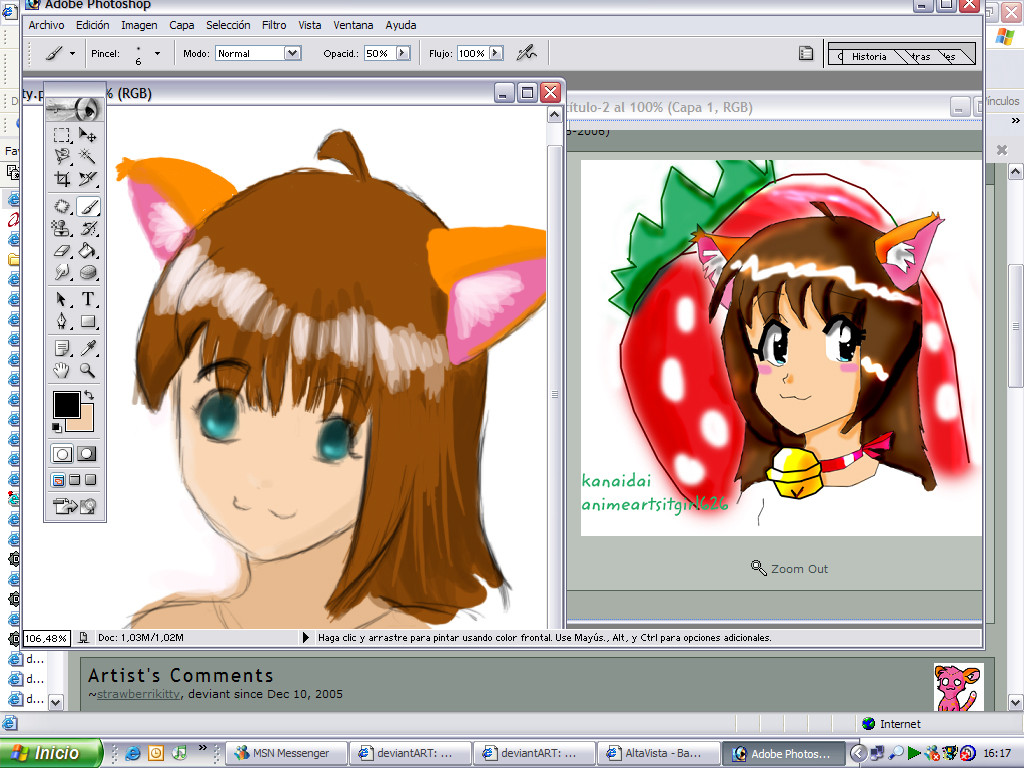Image resolution: width=1024 pixels, height=768 pixels.
Task: Click the zoom percentage field 106,48%
Action: point(46,638)
